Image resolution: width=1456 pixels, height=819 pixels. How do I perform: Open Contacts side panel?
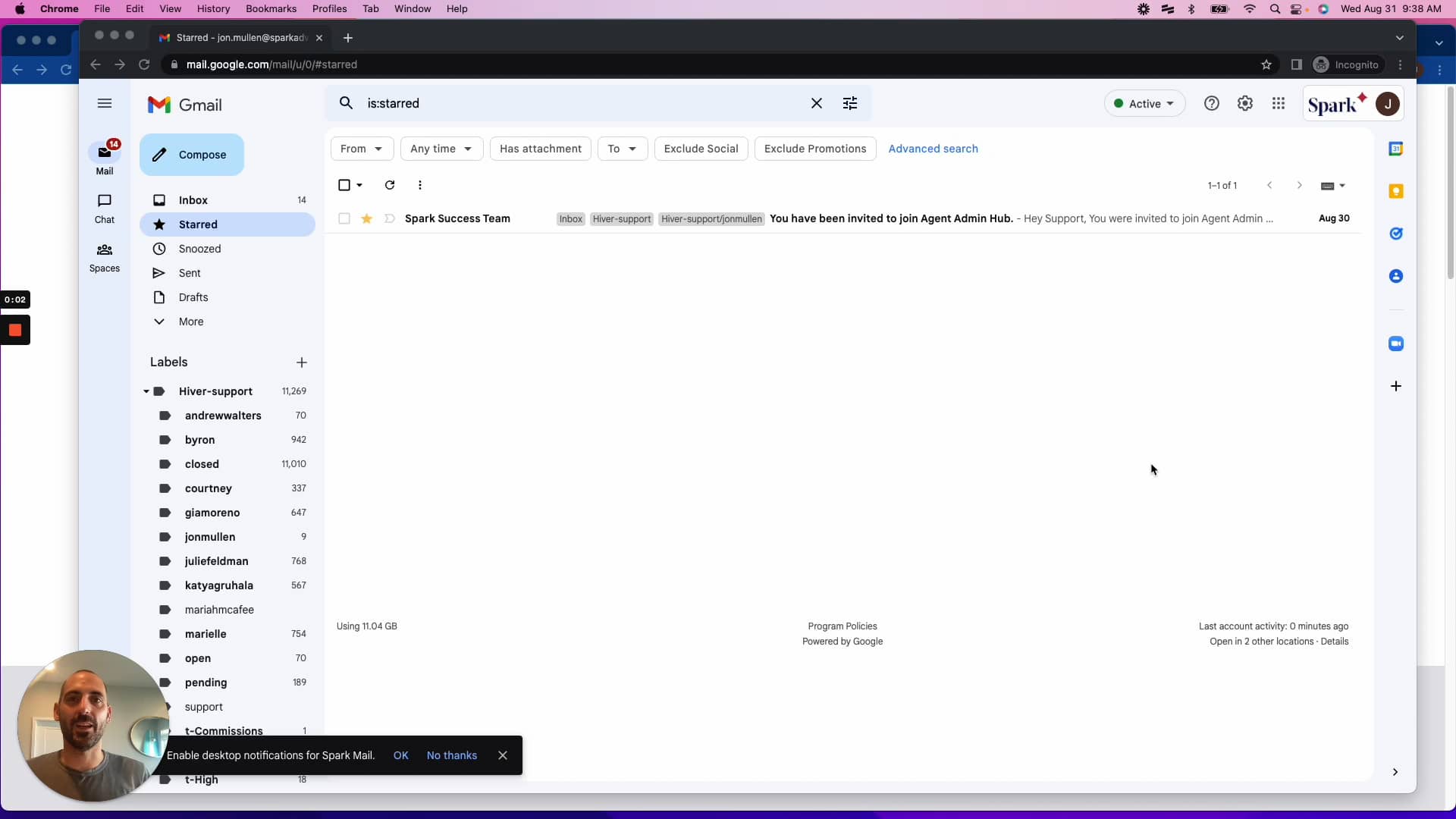tap(1396, 276)
